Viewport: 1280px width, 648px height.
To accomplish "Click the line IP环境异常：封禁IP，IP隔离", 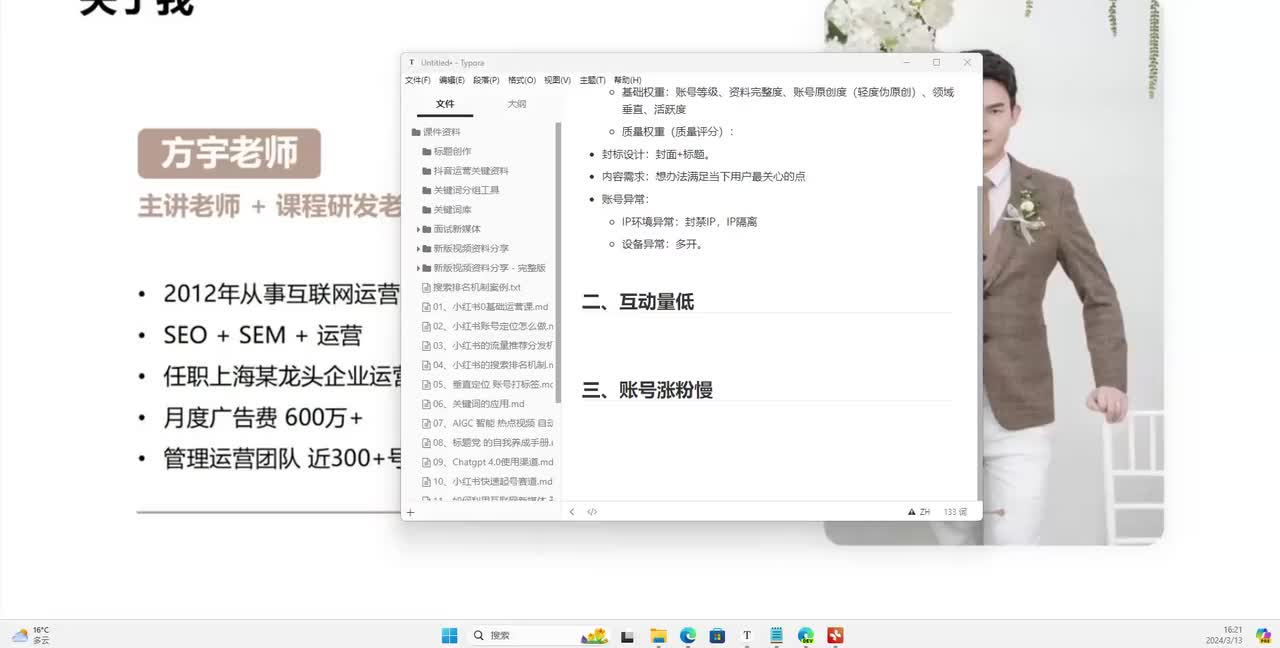I will tap(689, 222).
